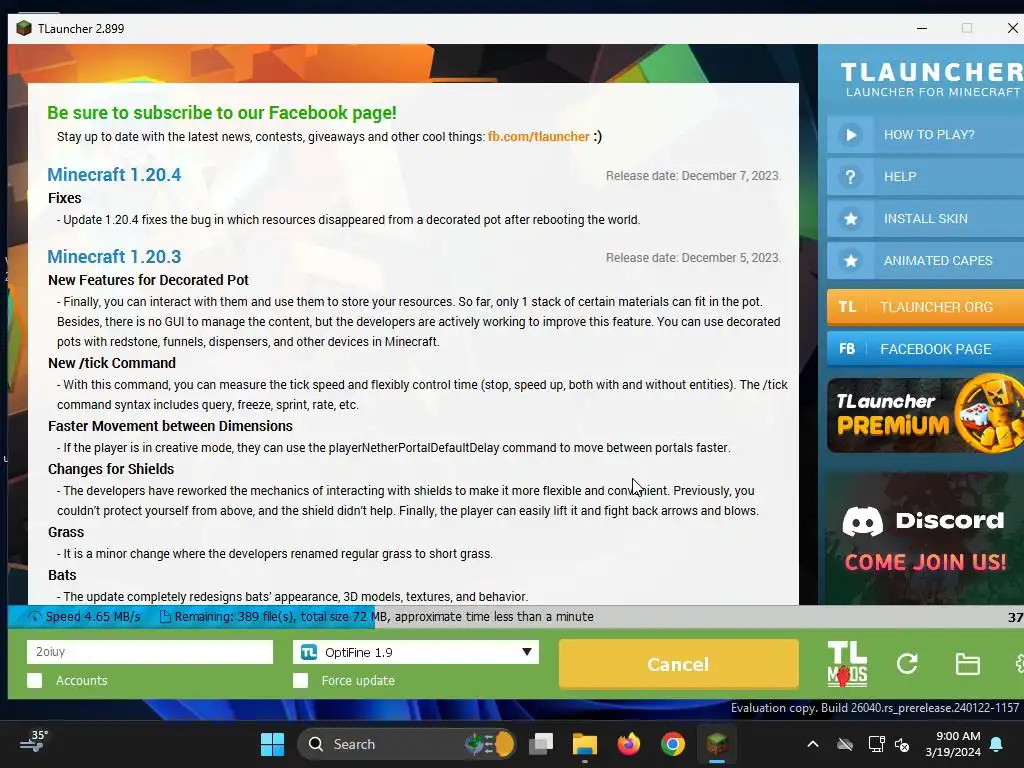Click the TLauncher logo header

[931, 78]
